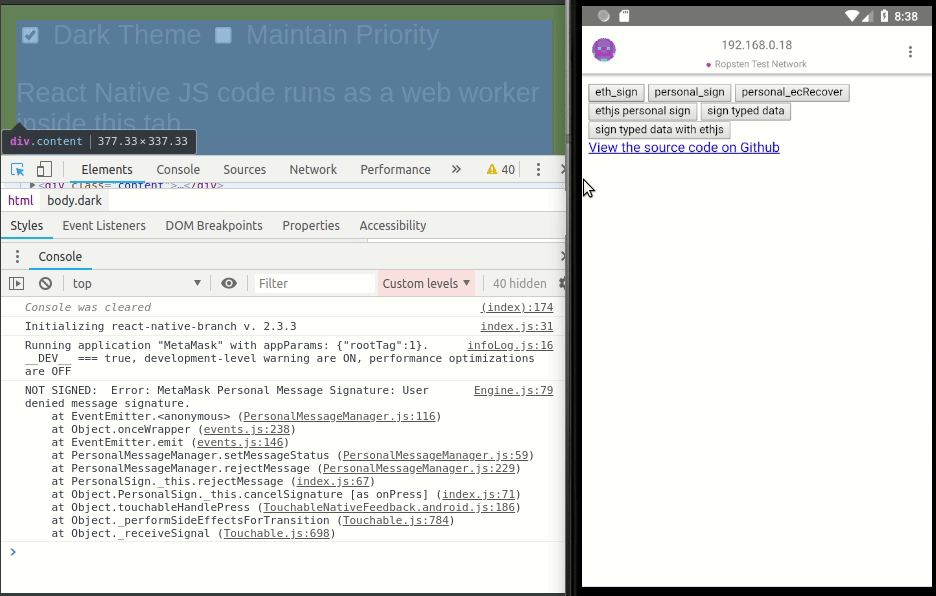The image size is (936, 596).
Task: Tap sign typed data with ethjs button
Action: tap(659, 130)
